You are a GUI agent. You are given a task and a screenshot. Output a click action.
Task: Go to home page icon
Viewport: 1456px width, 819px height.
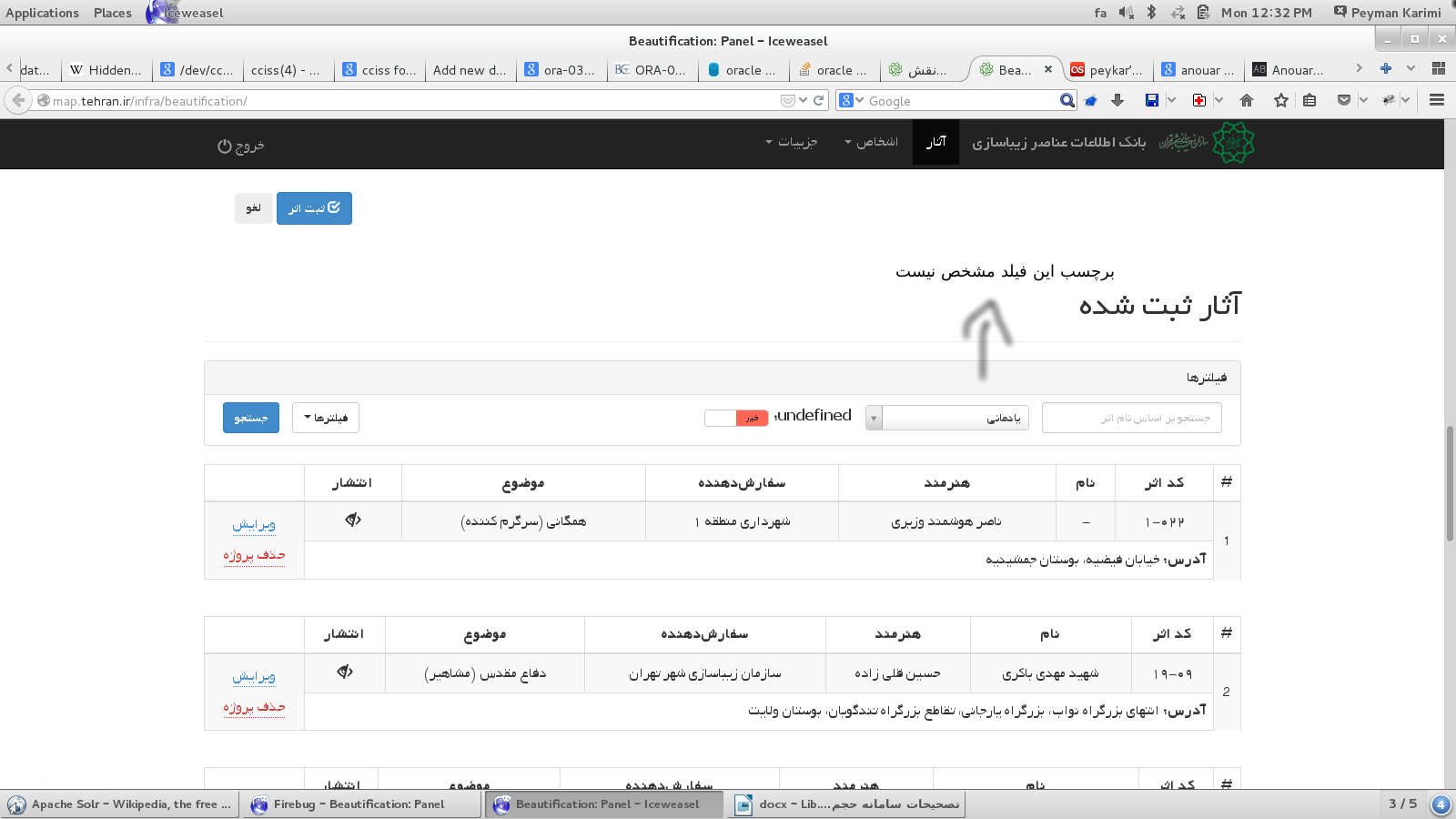tap(1247, 101)
